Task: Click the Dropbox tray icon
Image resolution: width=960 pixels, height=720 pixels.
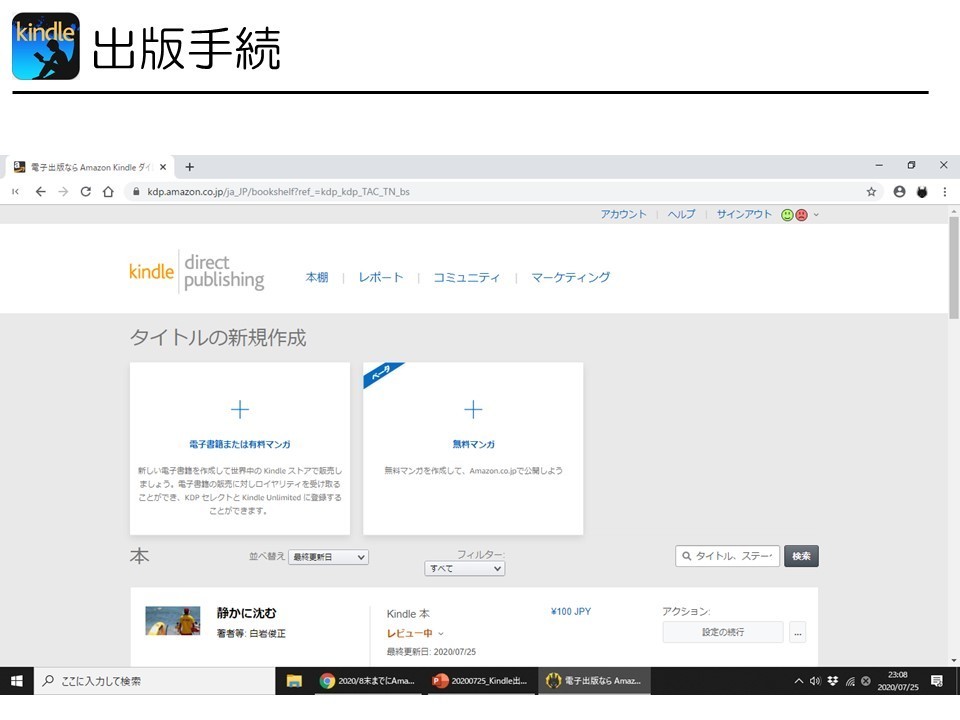Action: [833, 681]
